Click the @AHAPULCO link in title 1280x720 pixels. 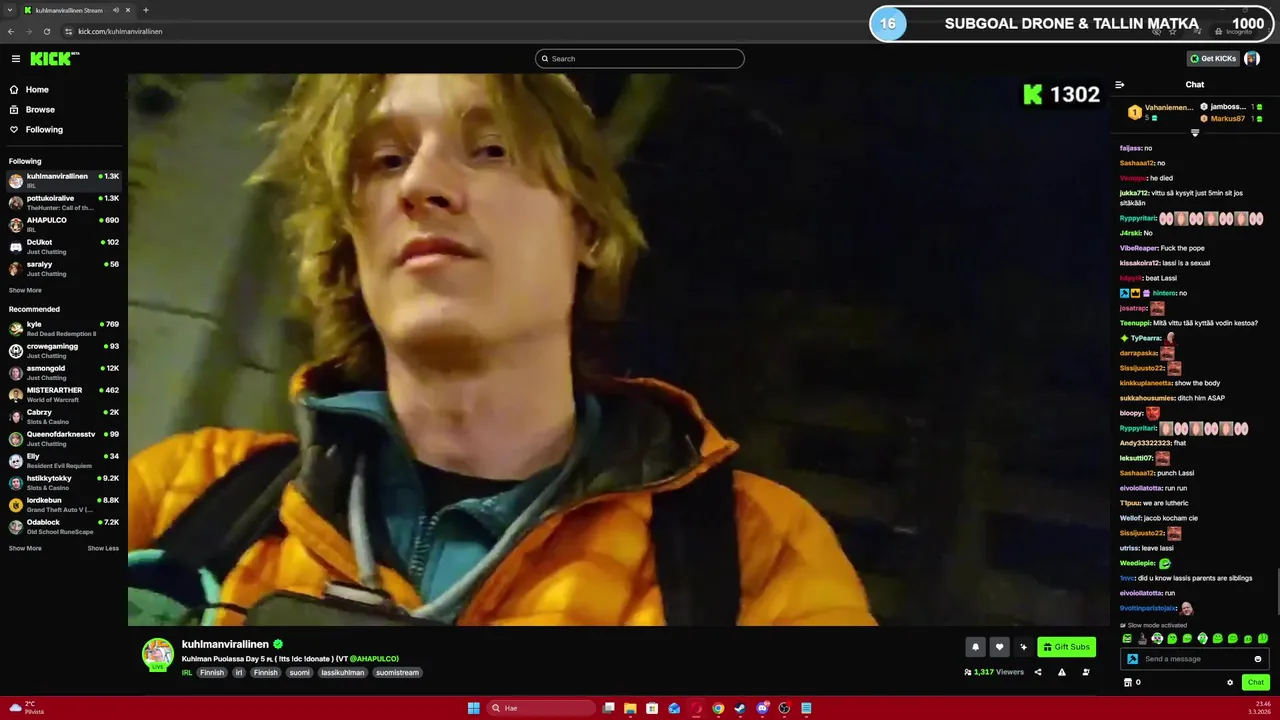pyautogui.click(x=374, y=659)
